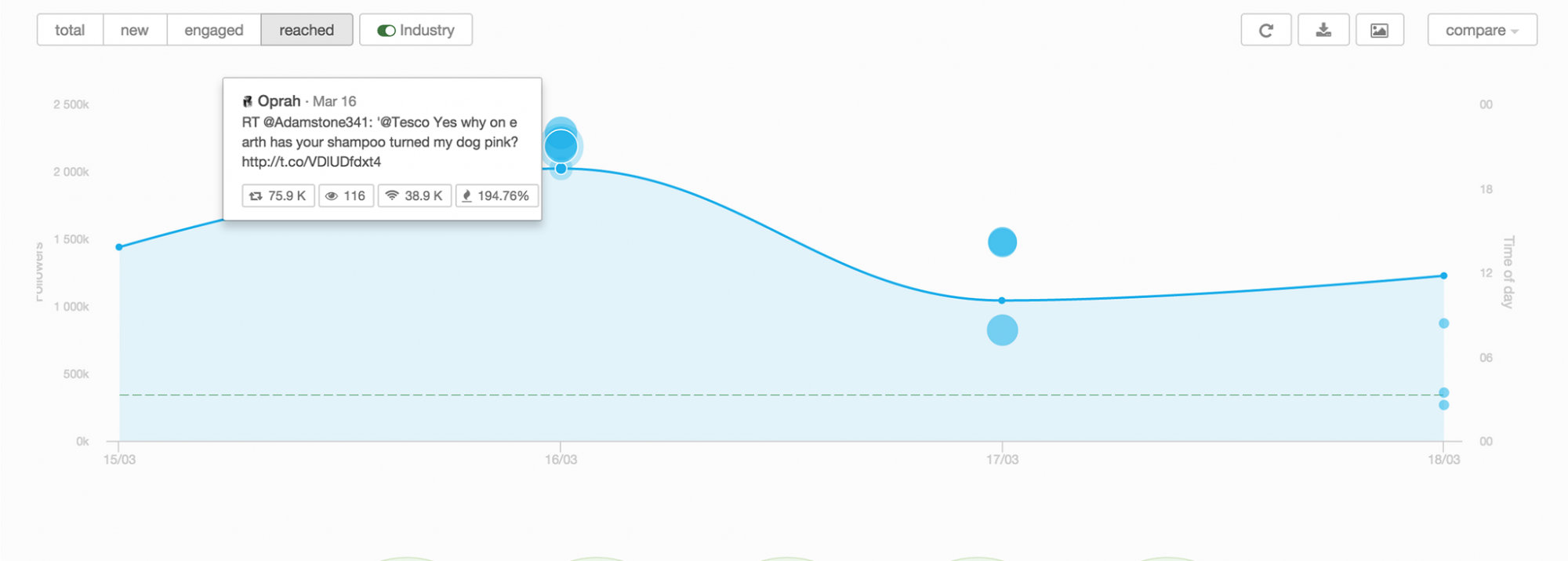Click Oprah's avatar icon in the tooltip
Viewport: 1568px width, 561px height.
(247, 101)
